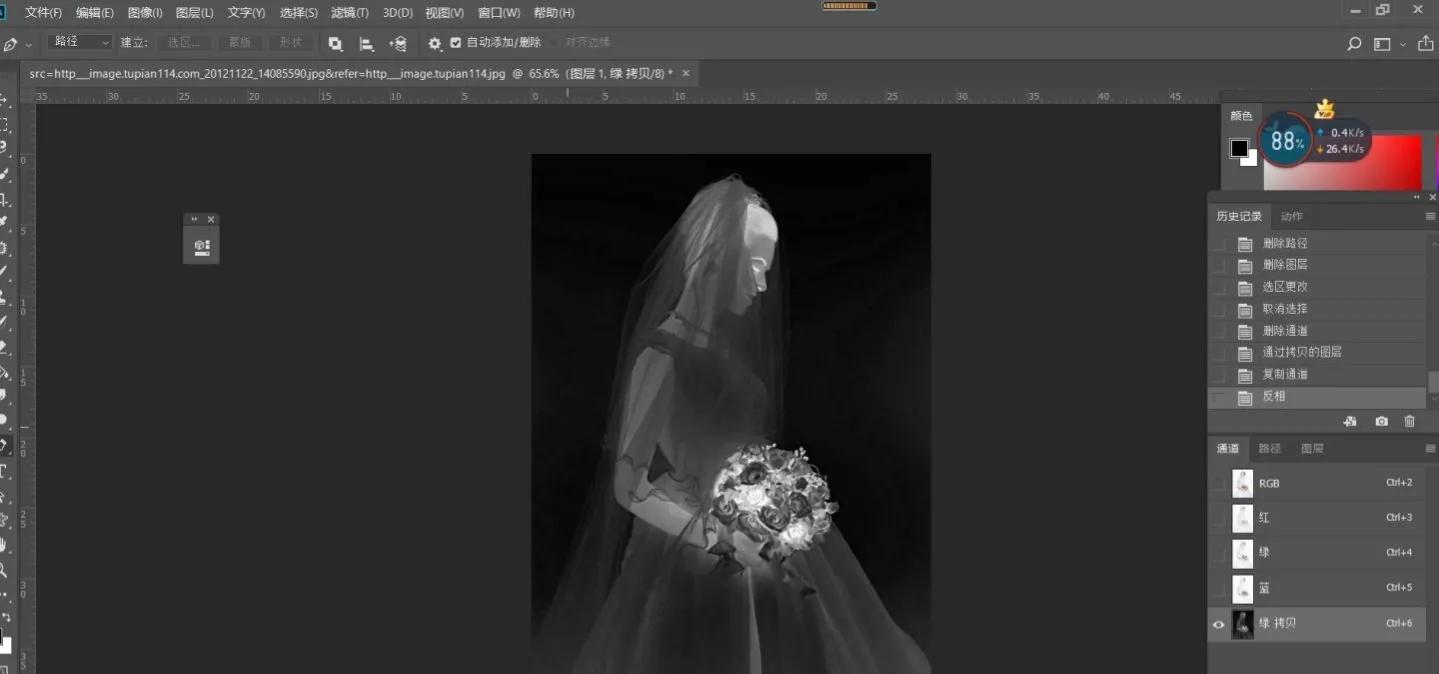
Task: Click the camera snapshot icon in History panel
Action: 1380,421
